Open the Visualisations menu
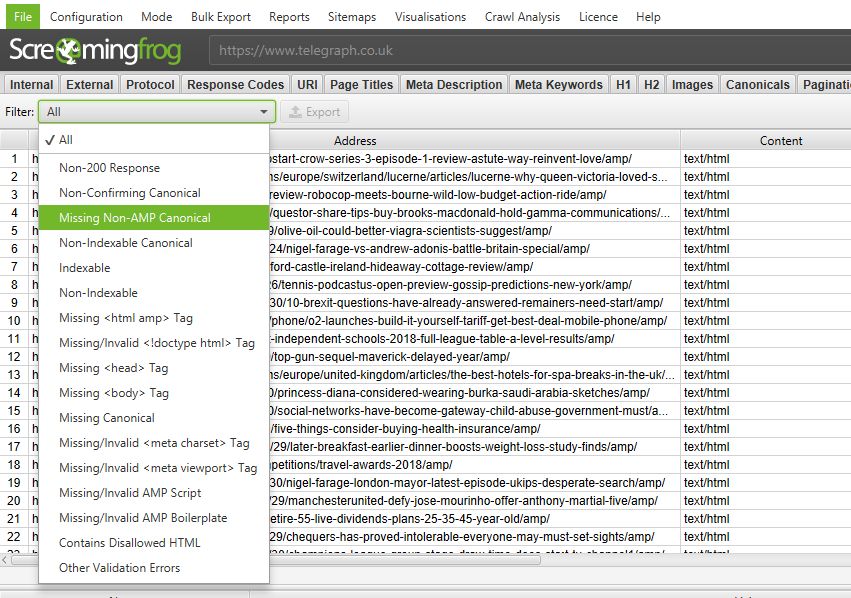Viewport: 851px width, 598px height. click(x=430, y=16)
